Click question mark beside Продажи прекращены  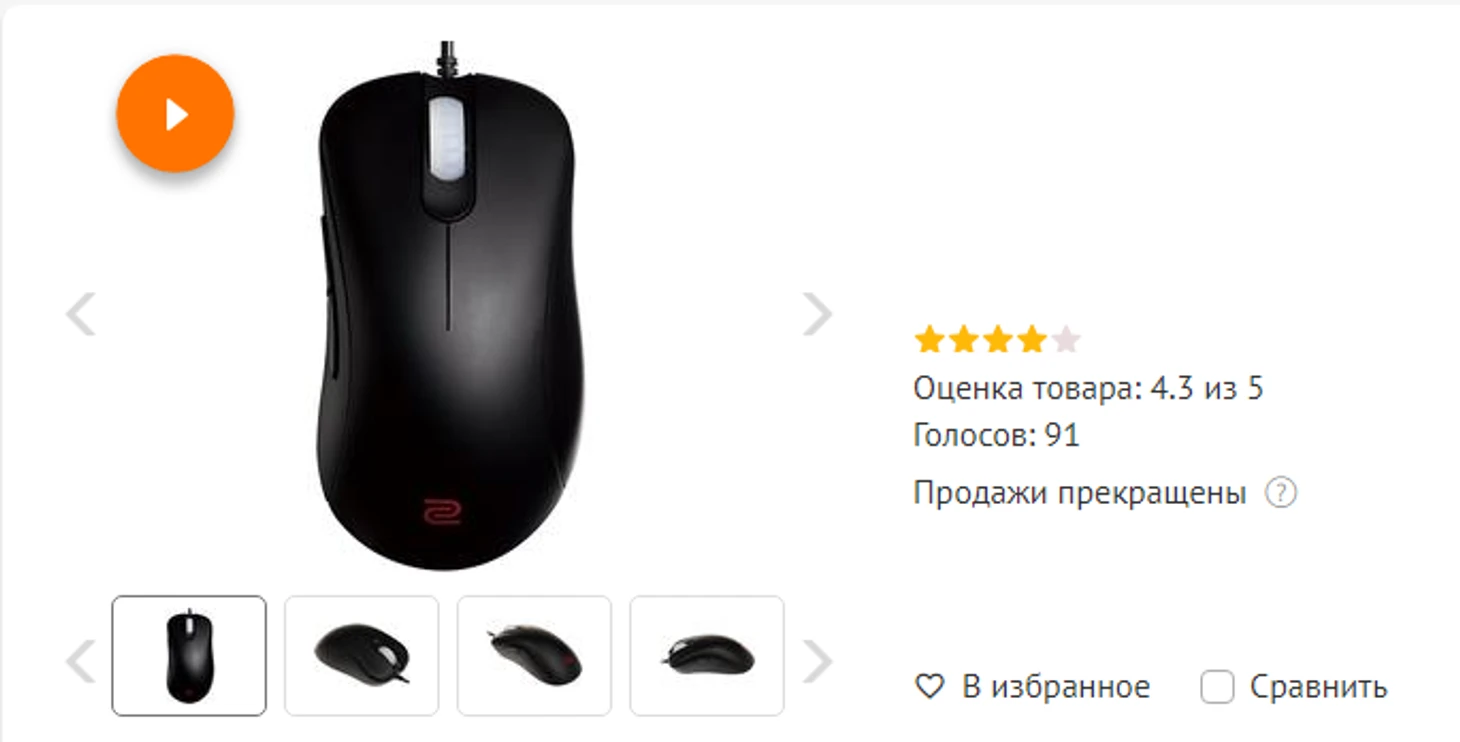pyautogui.click(x=1281, y=493)
